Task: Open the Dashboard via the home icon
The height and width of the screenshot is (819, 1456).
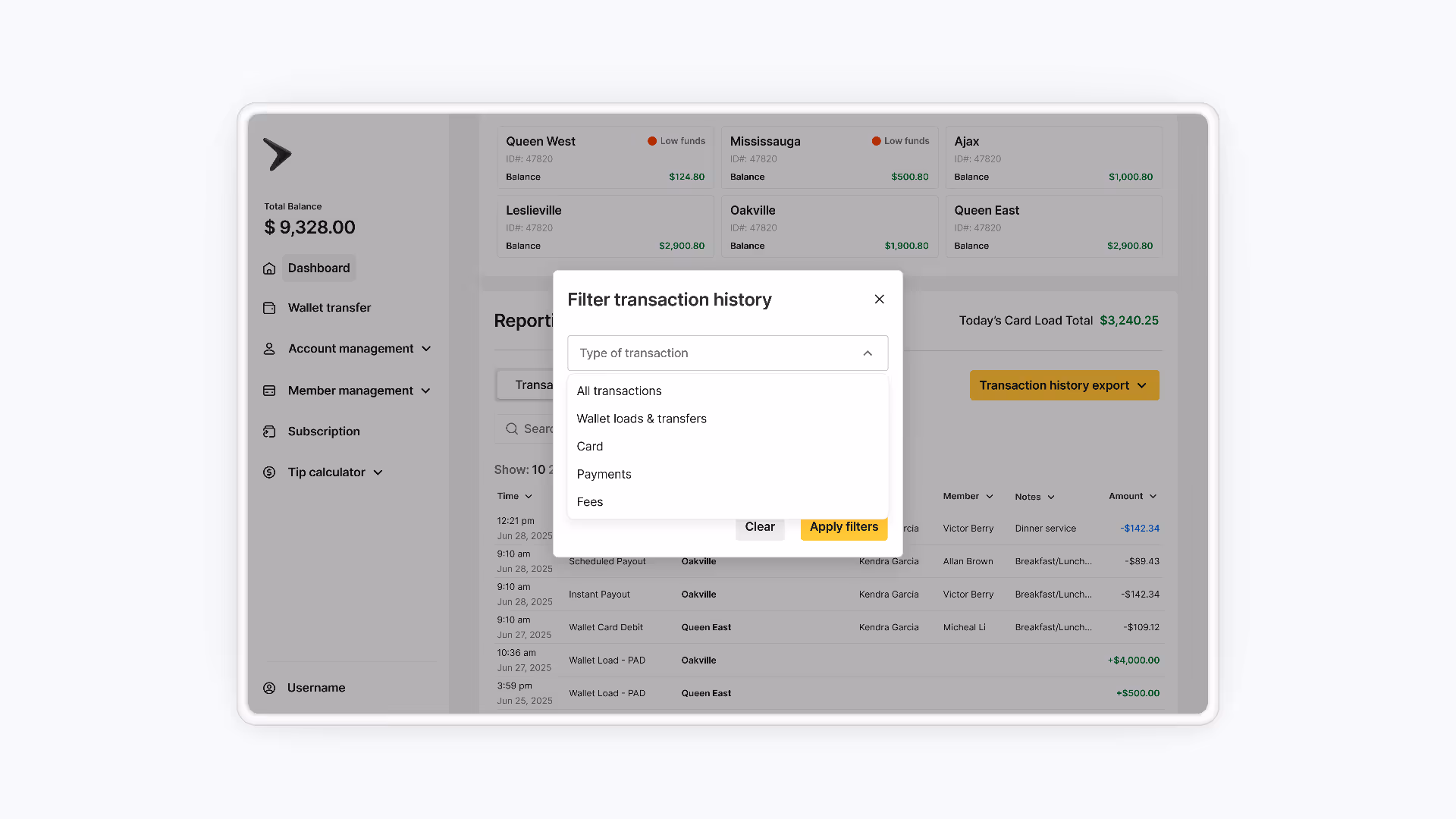Action: 269,268
